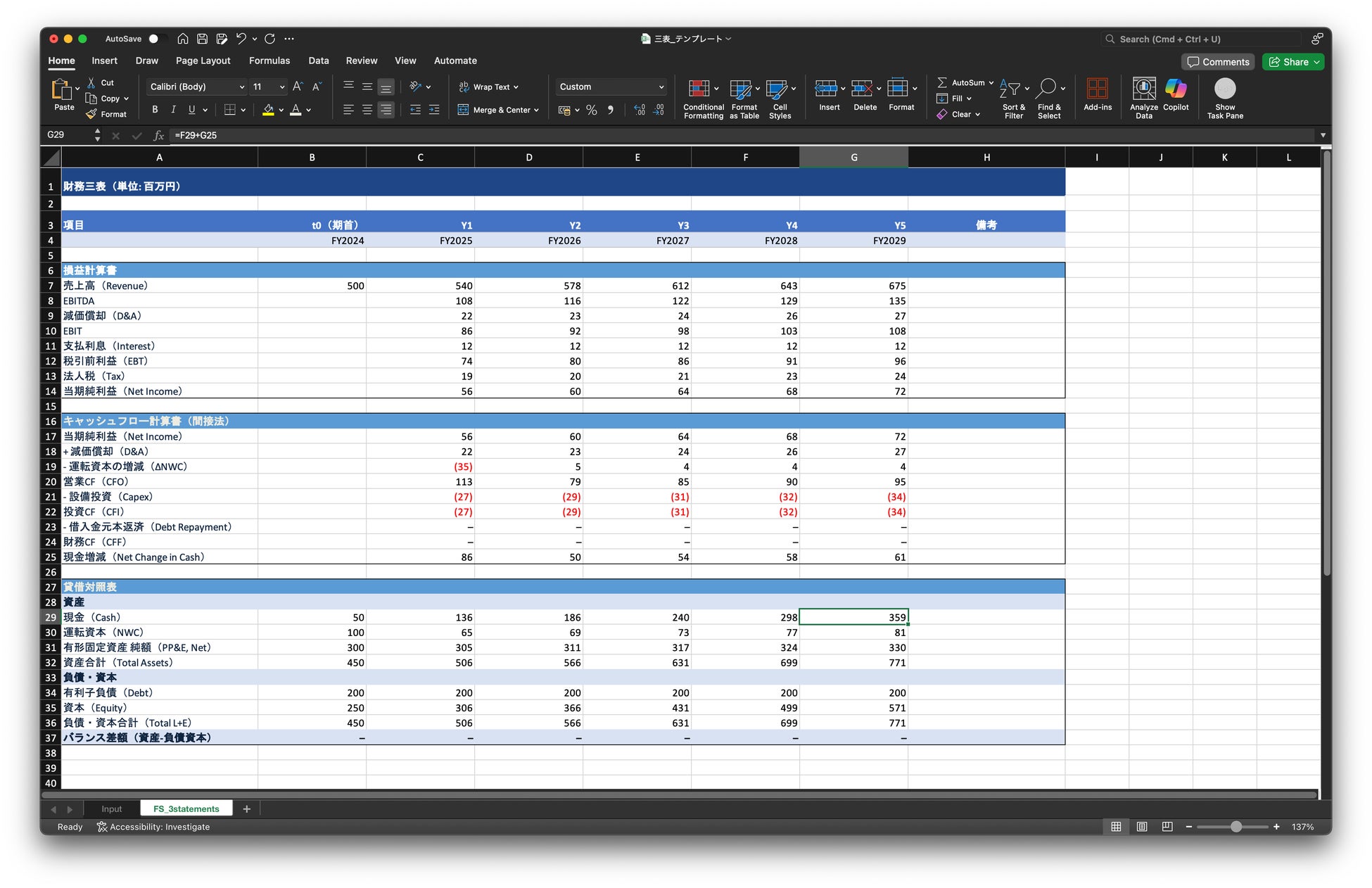Screen dimensions: 1372x888
Task: Click the Cut scissors icon
Action: [x=91, y=83]
